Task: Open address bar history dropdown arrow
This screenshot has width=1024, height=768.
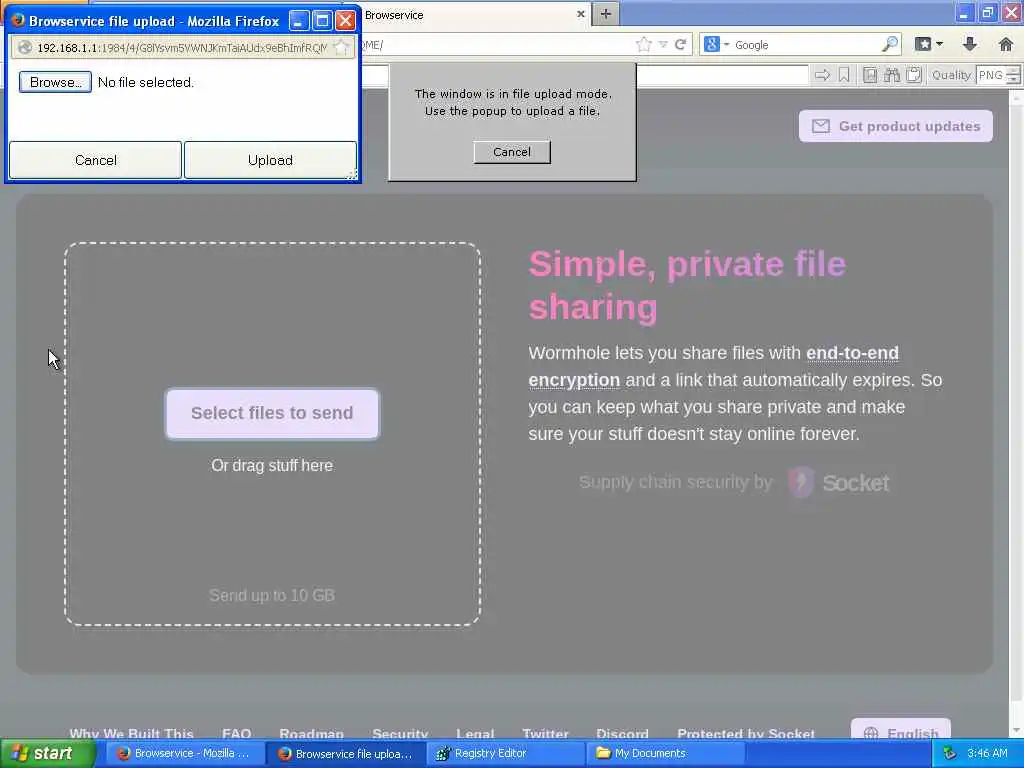Action: pyautogui.click(x=662, y=44)
